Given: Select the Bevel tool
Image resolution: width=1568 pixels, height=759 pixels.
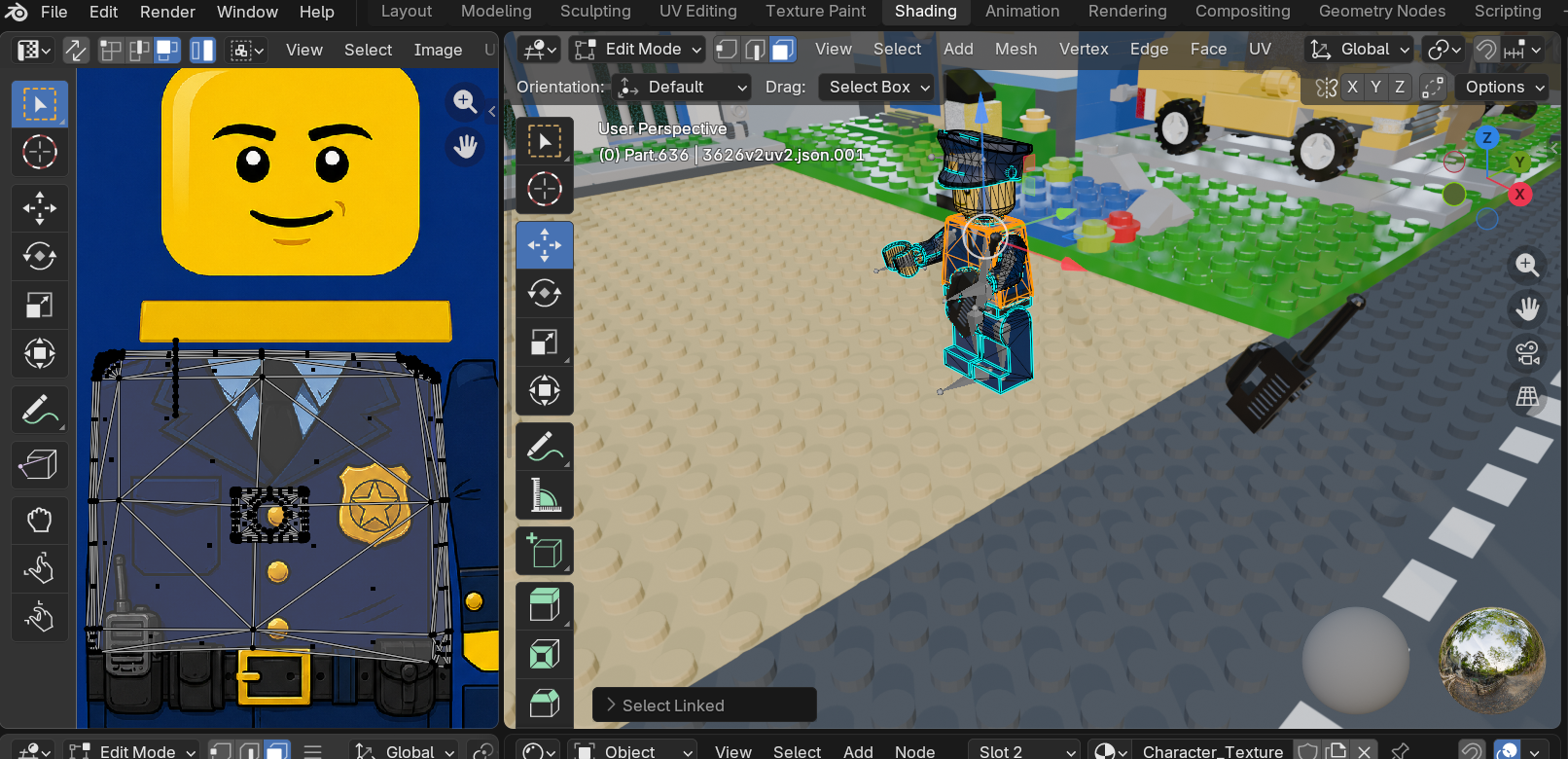Looking at the screenshot, I should 545,703.
